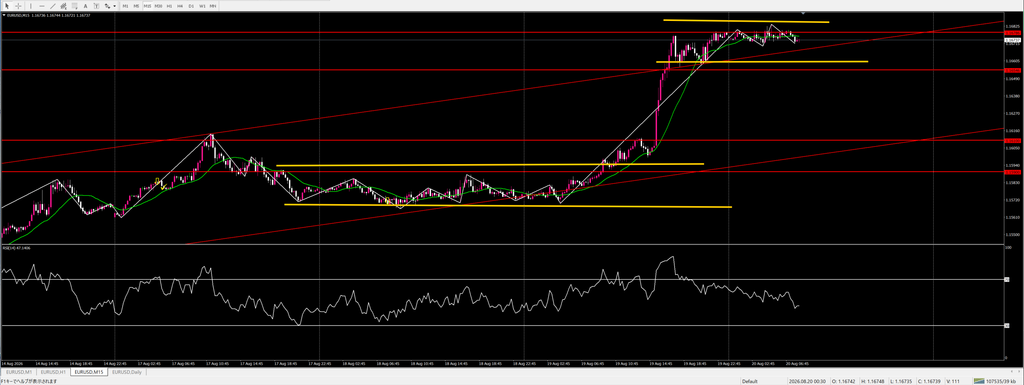
Task: Activate the crosshair tool
Action: pos(18,6)
